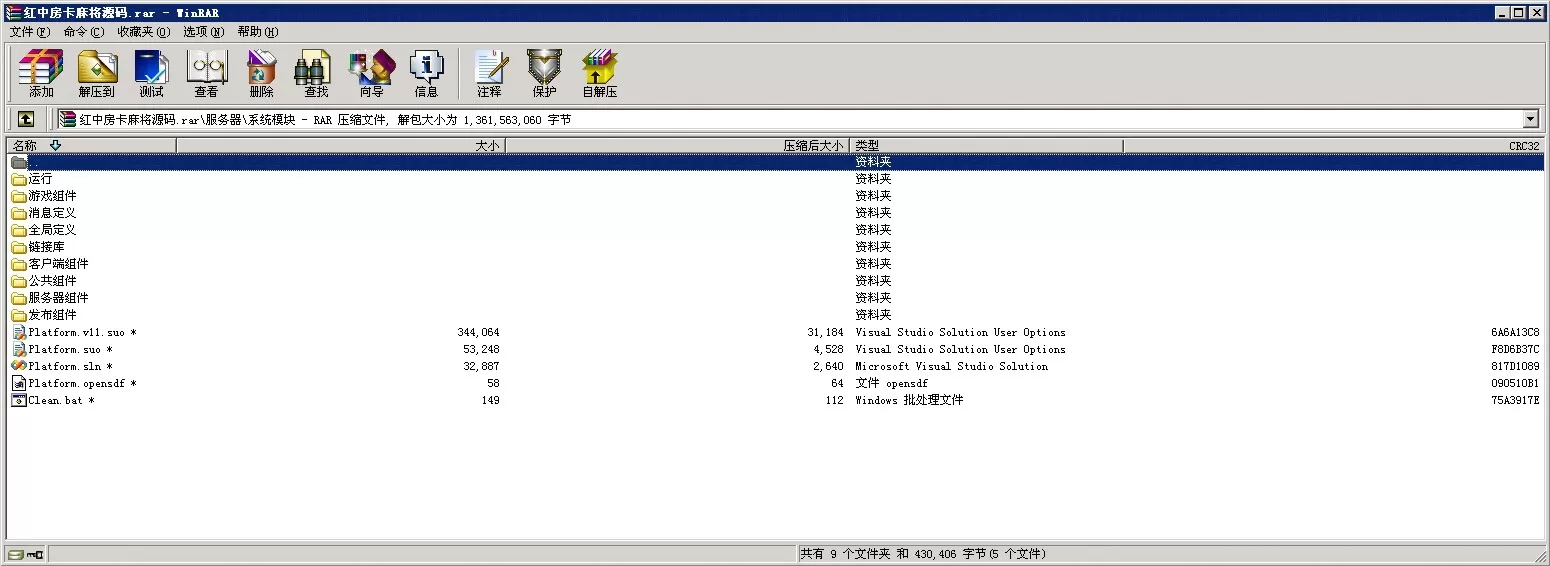Sort by 名称 column header

[91, 146]
